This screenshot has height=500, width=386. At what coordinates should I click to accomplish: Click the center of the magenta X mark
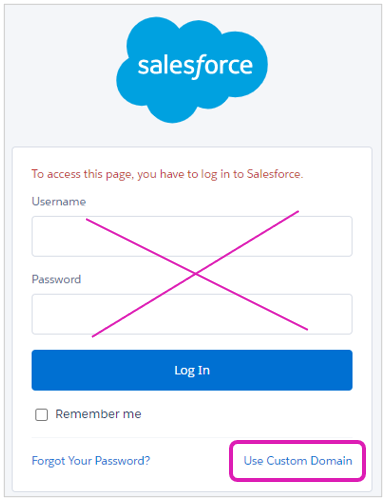pyautogui.click(x=196, y=274)
